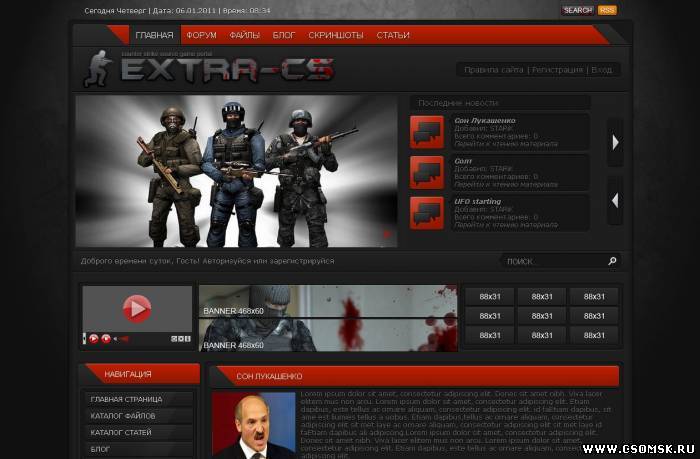The width and height of the screenshot is (700, 459).
Task: Click the EXTRA-CS site logo
Action: [x=227, y=70]
